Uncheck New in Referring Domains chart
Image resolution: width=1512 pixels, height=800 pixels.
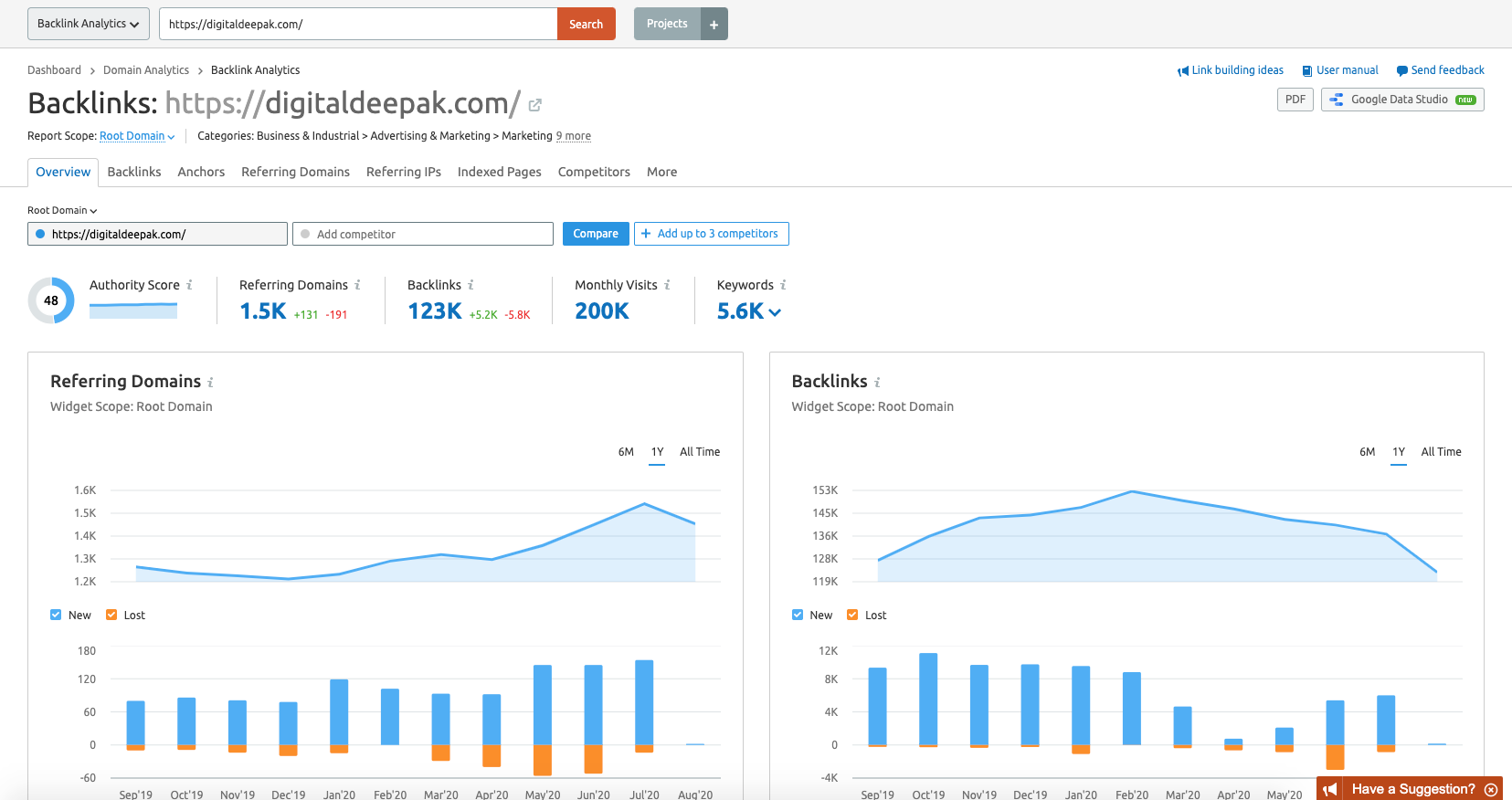[56, 615]
